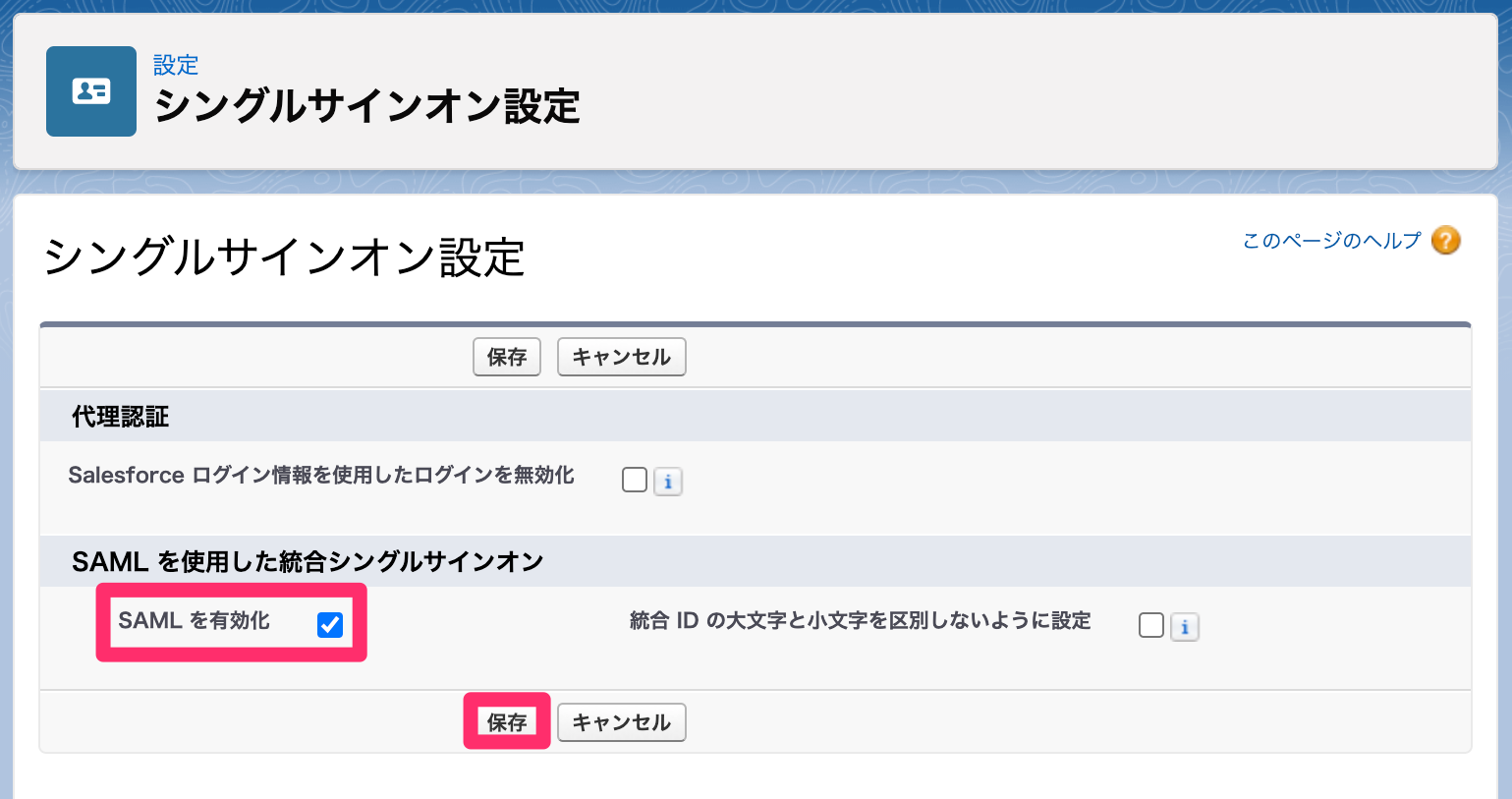Click info icon beside Salesforce login checkbox
Image resolution: width=1512 pixels, height=799 pixels.
668,482
